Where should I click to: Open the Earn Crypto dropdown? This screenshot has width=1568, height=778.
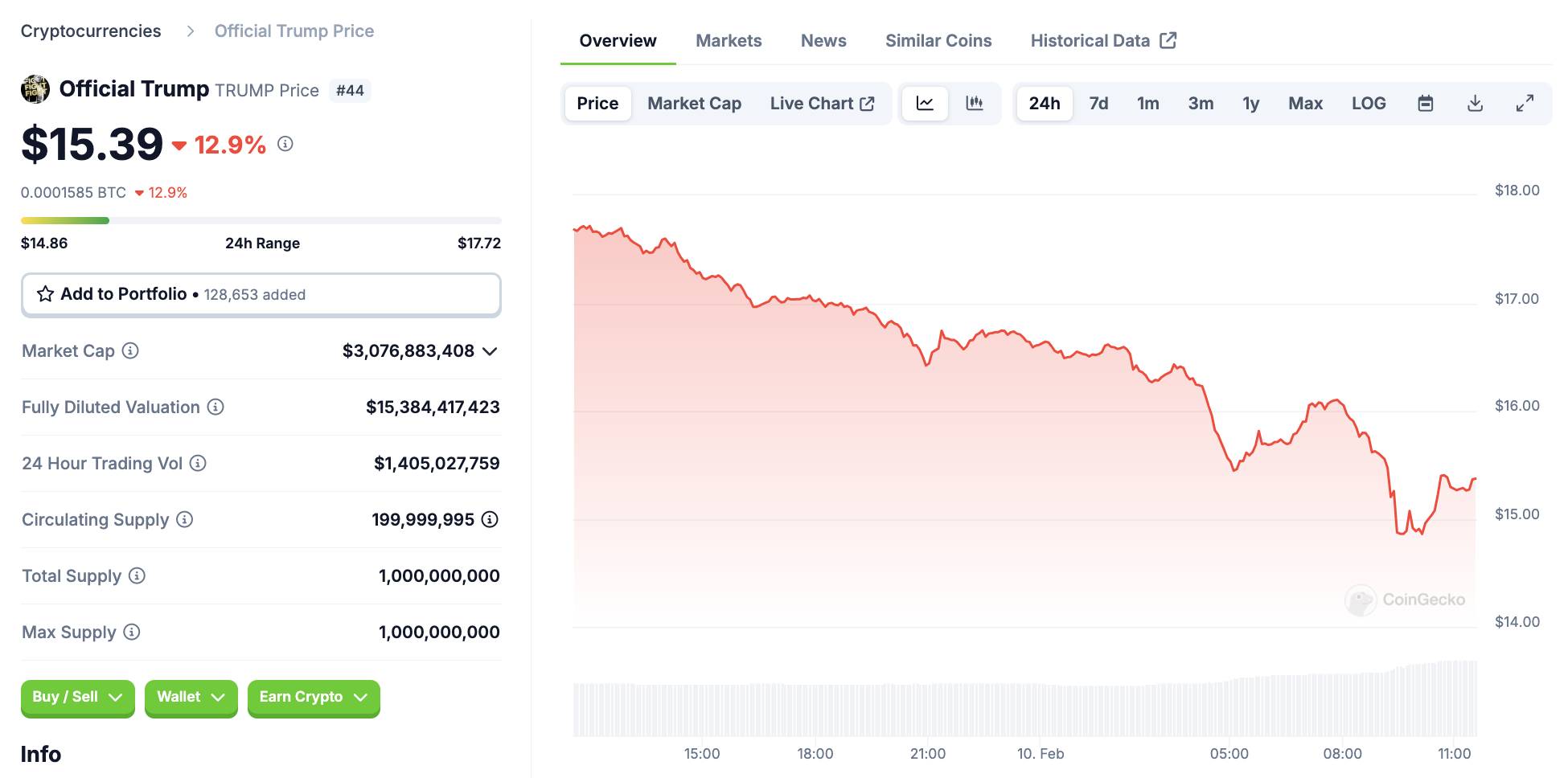point(314,698)
